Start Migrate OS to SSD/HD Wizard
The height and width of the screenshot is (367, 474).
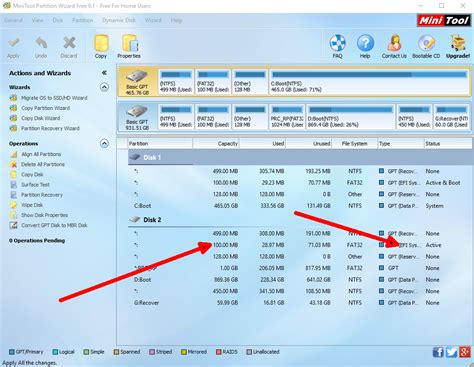tap(49, 98)
